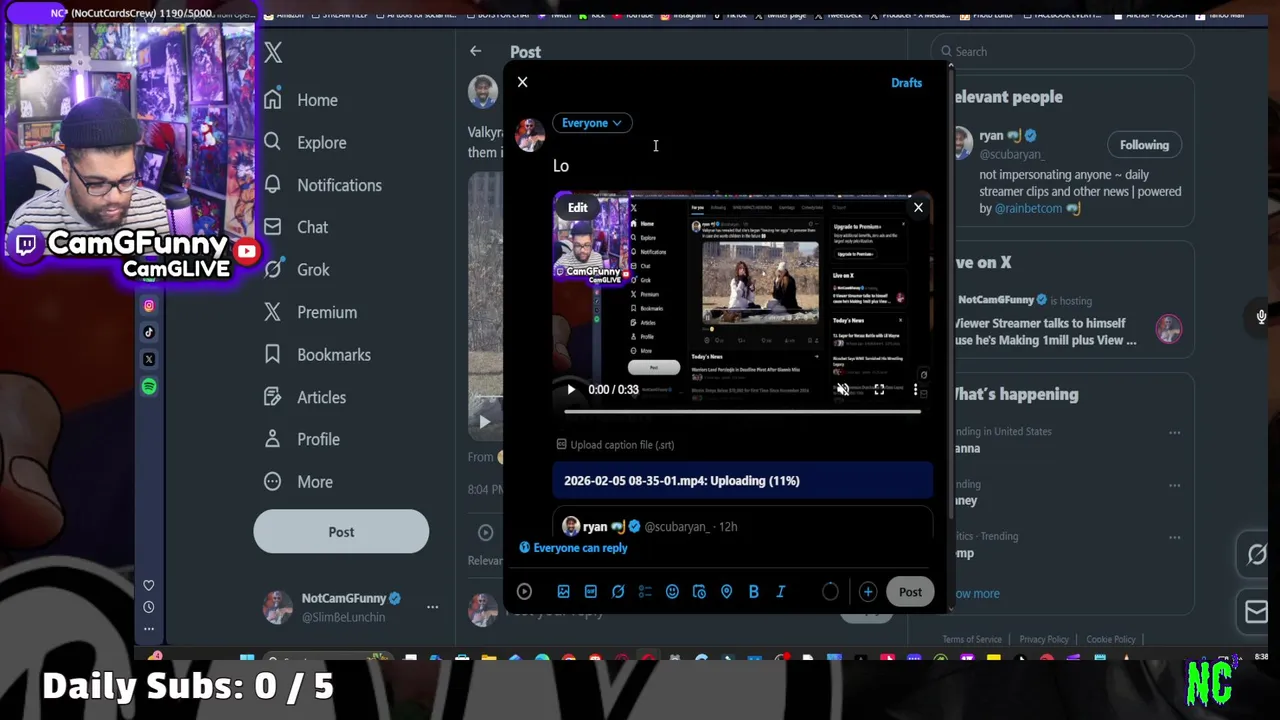The width and height of the screenshot is (1280, 720).
Task: Expand the More menu in sidebar
Action: tap(298, 482)
